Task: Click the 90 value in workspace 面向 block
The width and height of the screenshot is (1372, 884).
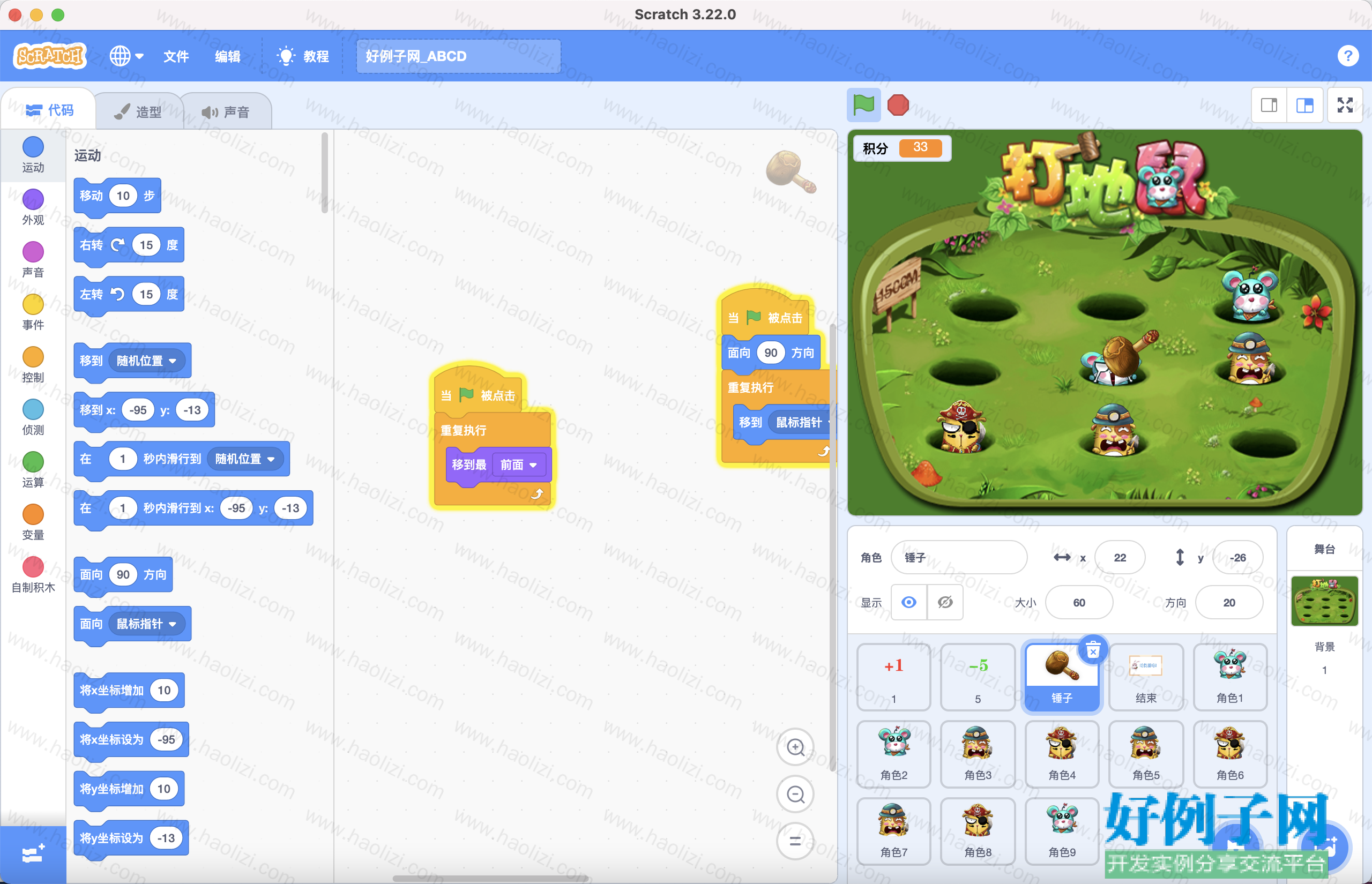Action: coord(770,353)
